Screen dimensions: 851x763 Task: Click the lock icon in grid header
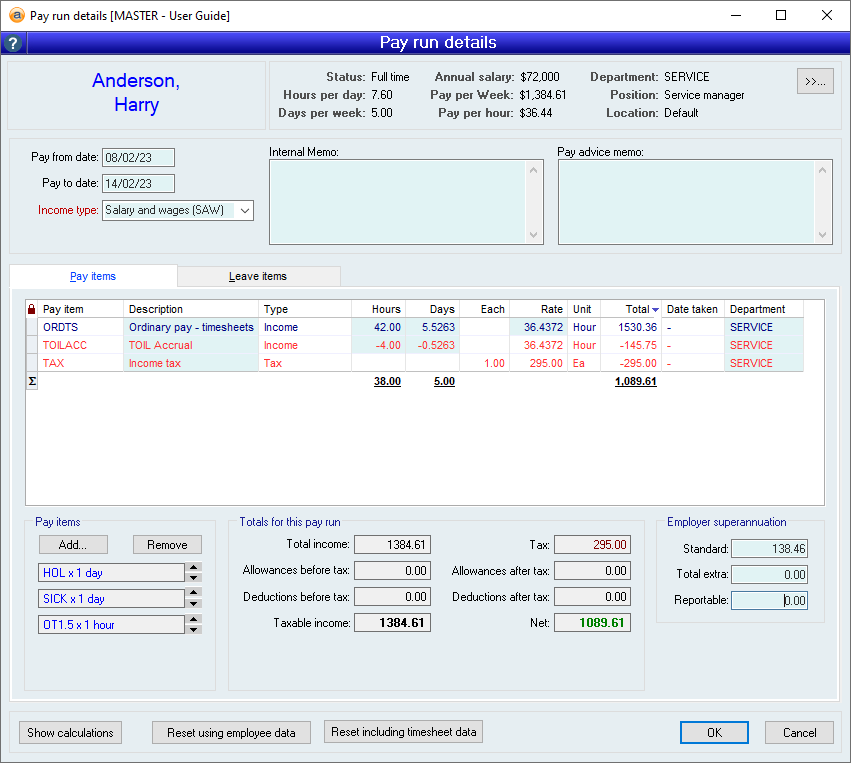pos(31,309)
